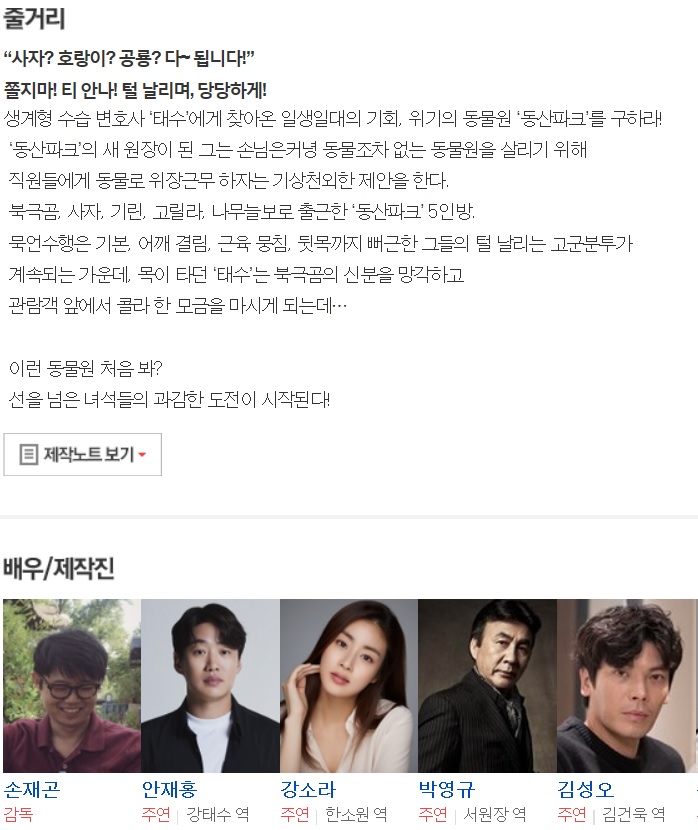Expand the 제작노트 보기 red dropdown arrow

click(x=142, y=455)
